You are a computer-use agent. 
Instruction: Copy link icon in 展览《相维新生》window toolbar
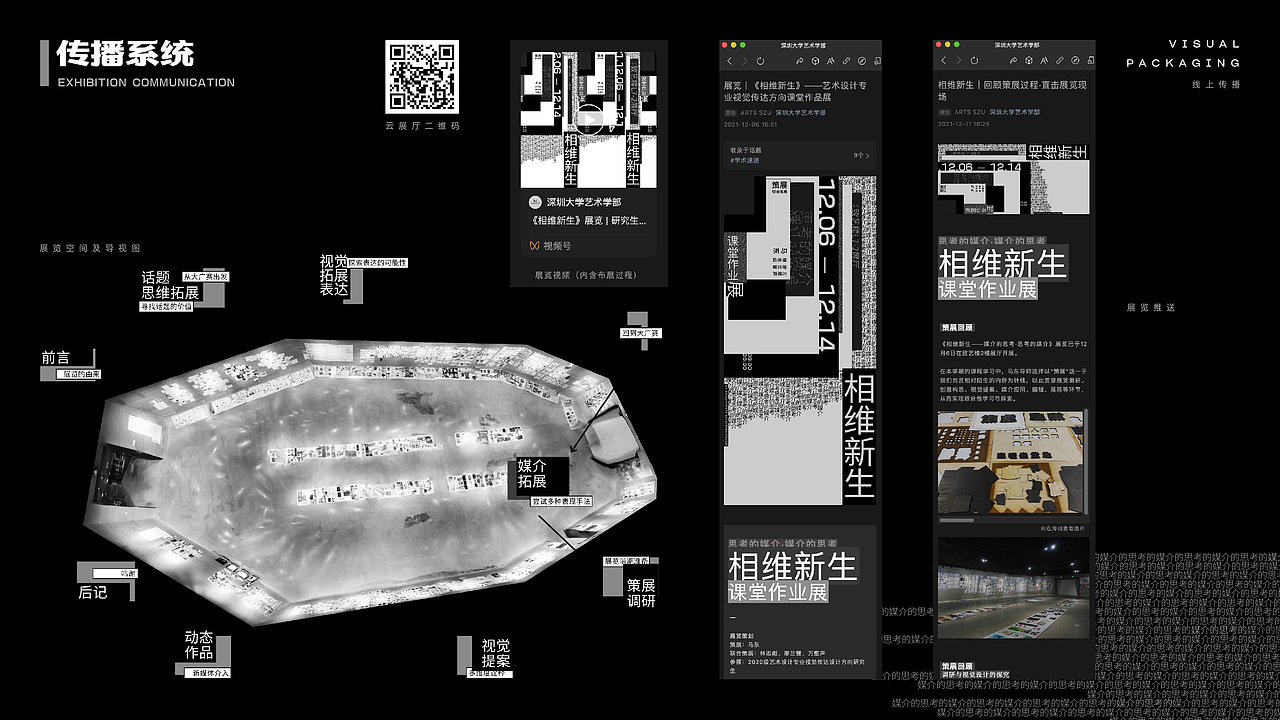(x=847, y=61)
